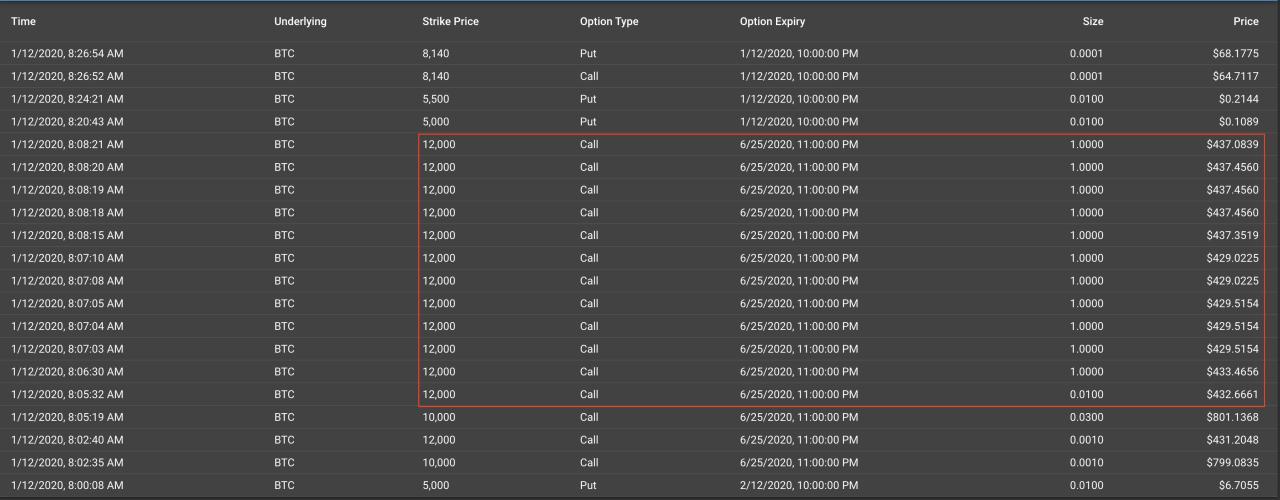
Task: Select the Put option type in the 8:24:21 AM row
Action: pos(588,99)
